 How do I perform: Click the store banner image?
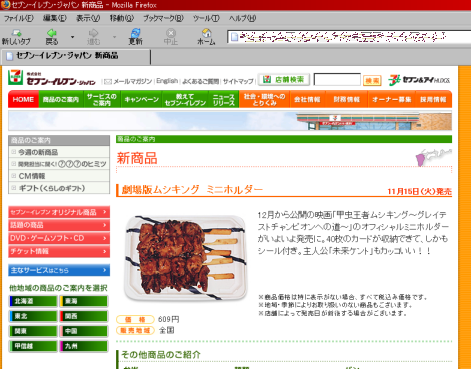[x=230, y=121]
